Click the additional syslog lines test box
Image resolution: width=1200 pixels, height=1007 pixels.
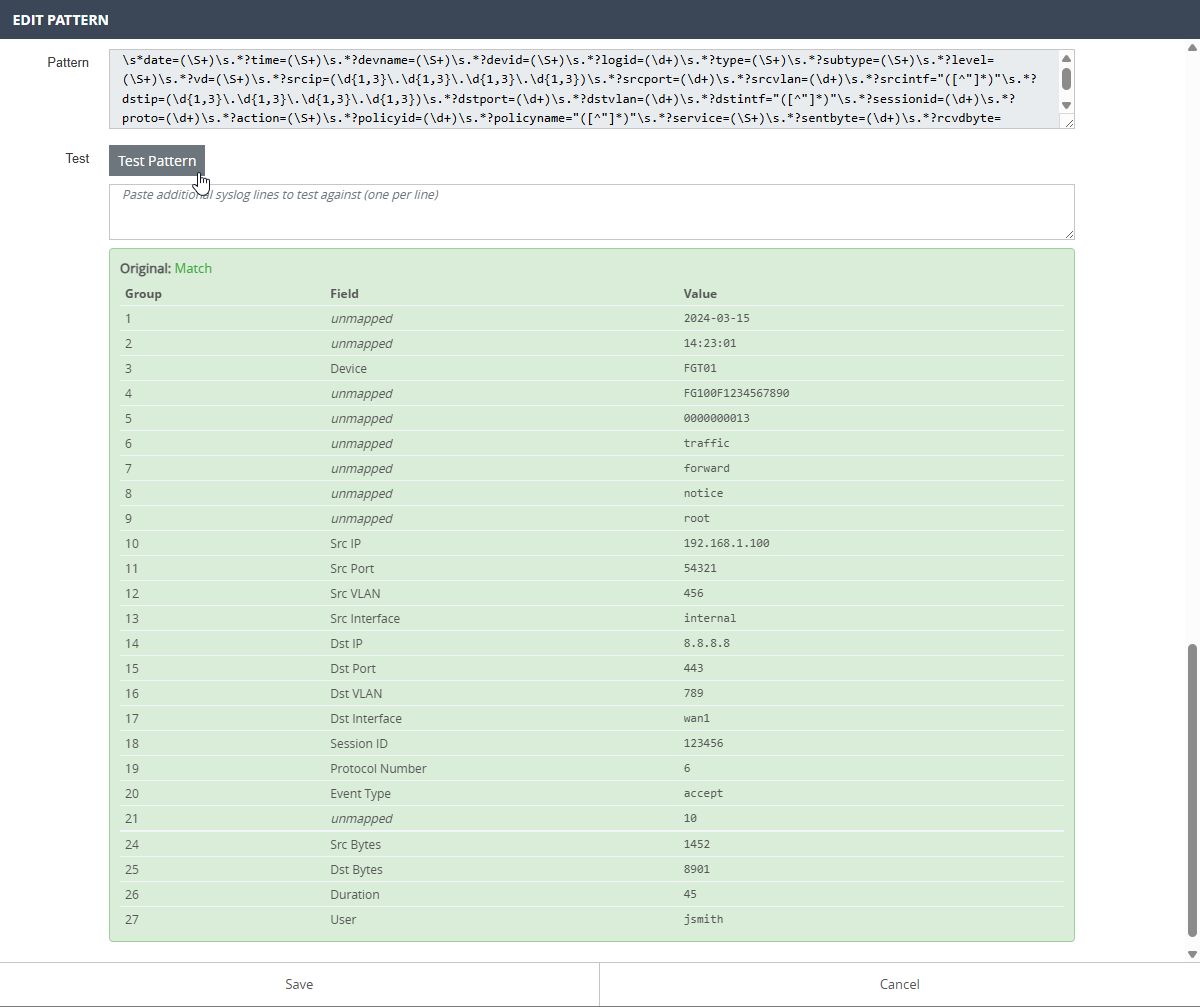(x=592, y=212)
